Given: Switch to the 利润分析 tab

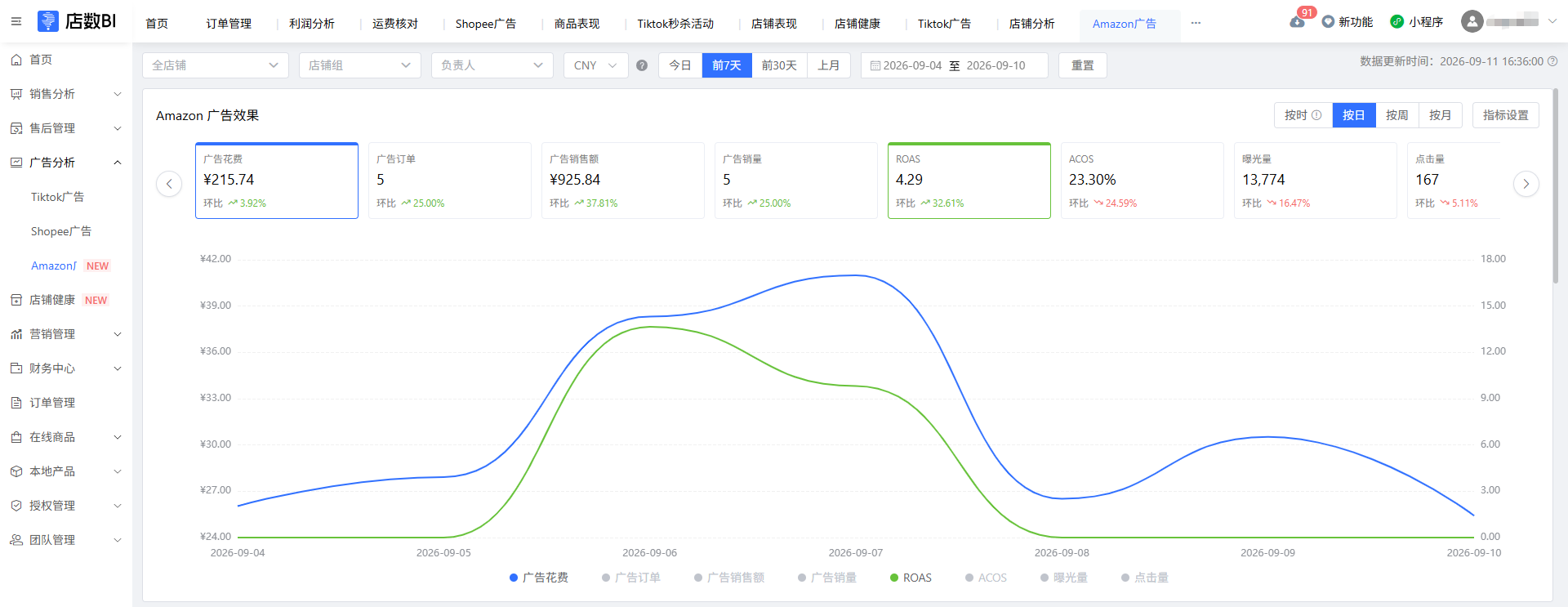Looking at the screenshot, I should click(312, 24).
